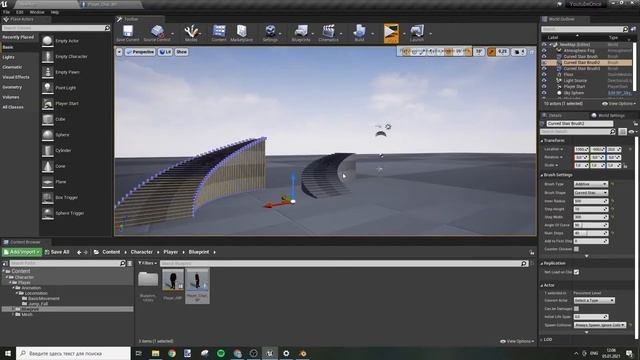Open the Edit menu
This screenshot has width=640, height=360.
coord(20,12)
